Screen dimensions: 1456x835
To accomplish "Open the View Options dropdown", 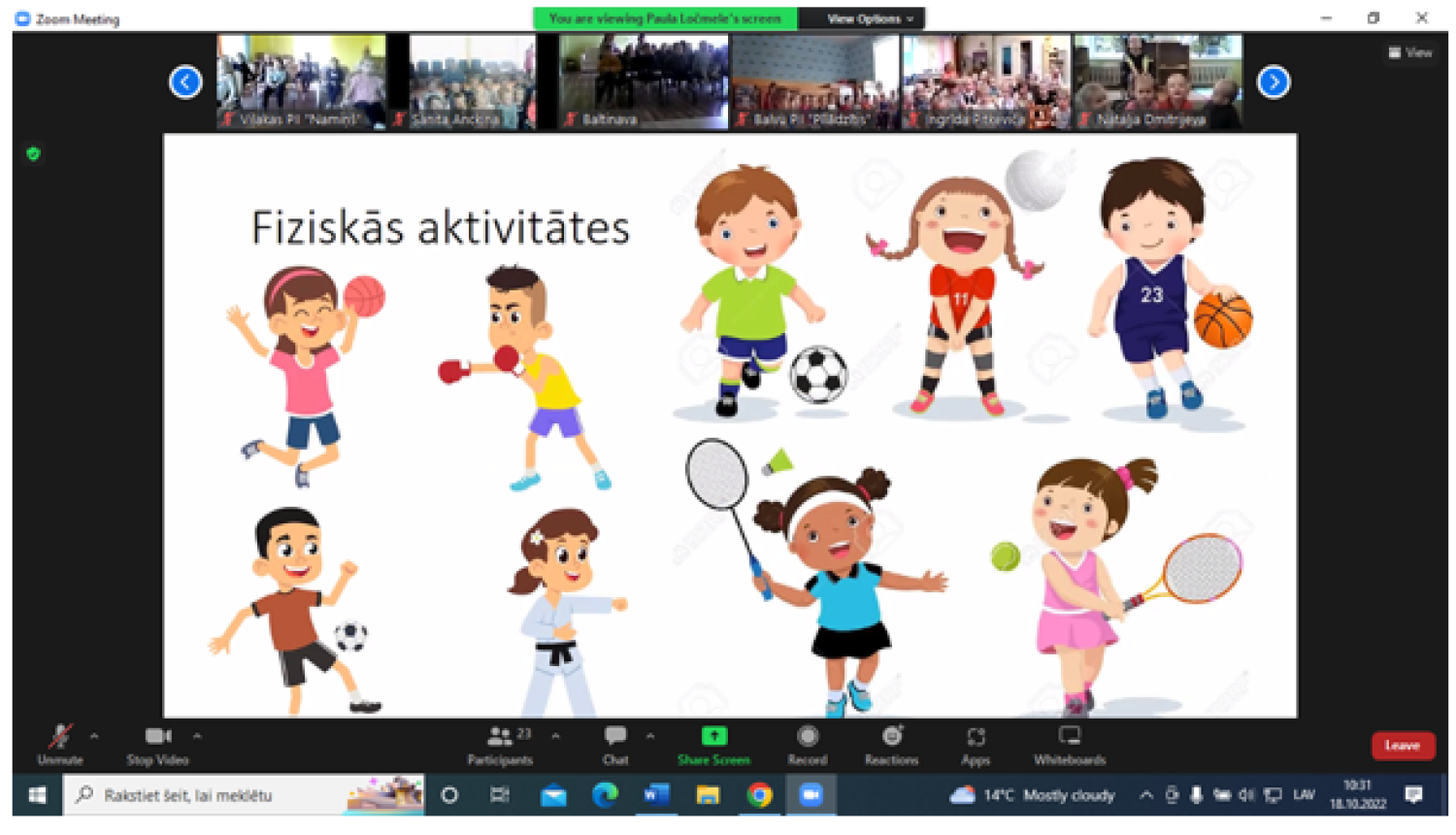I will pos(870,18).
